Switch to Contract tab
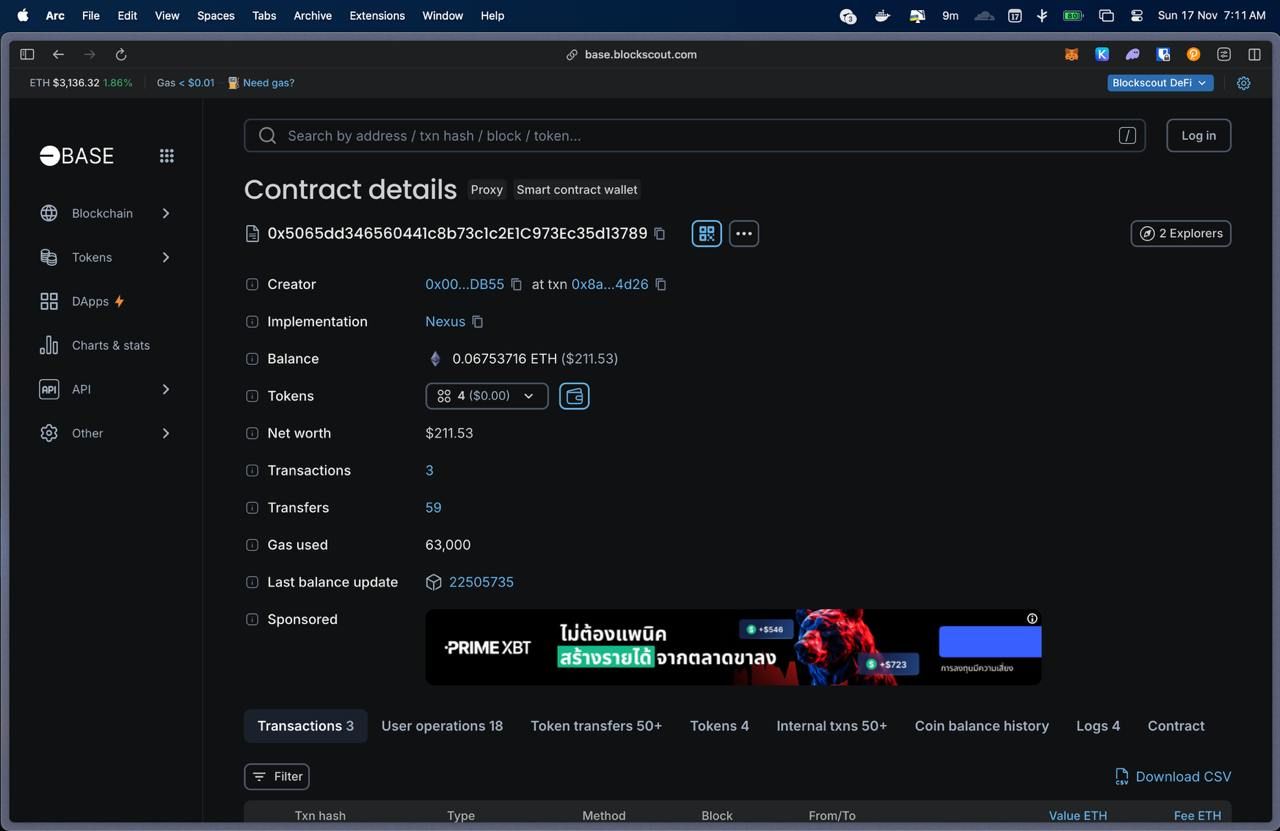This screenshot has width=1280, height=831. point(1176,726)
